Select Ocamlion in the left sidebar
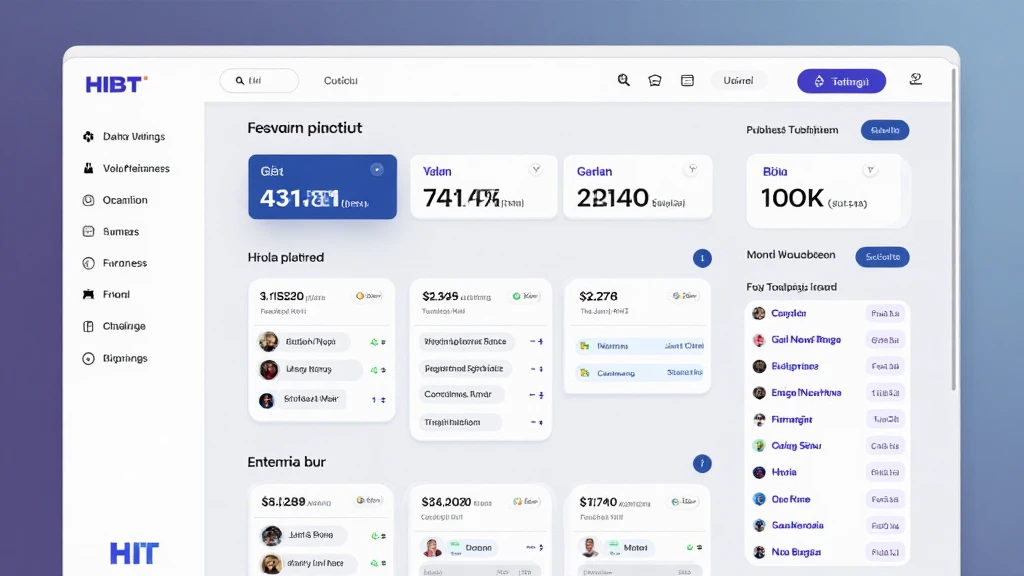 pyautogui.click(x=125, y=200)
